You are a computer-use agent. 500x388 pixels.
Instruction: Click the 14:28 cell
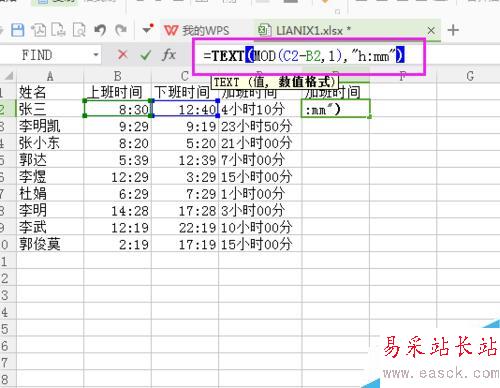(x=117, y=210)
